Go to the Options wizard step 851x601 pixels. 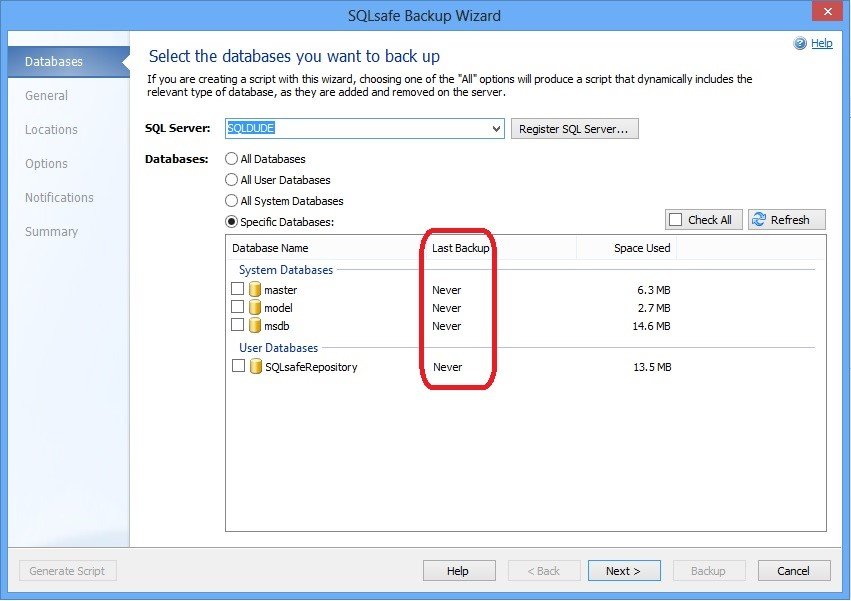coord(46,163)
